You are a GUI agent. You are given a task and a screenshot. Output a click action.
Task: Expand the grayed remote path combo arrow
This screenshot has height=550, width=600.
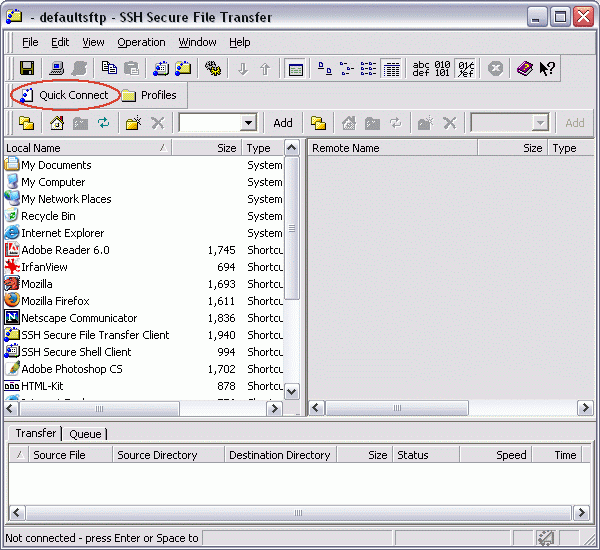(x=540, y=123)
